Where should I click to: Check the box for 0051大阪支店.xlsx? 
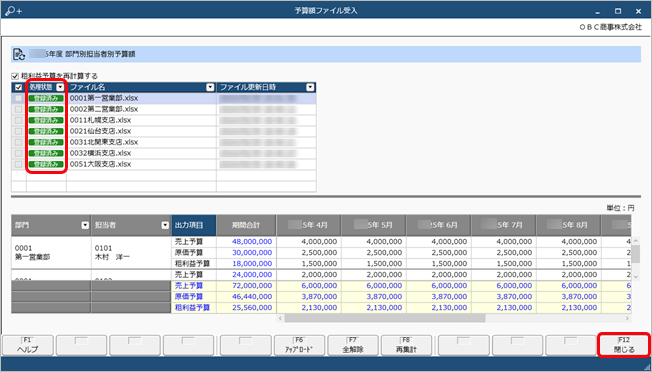click(18, 164)
